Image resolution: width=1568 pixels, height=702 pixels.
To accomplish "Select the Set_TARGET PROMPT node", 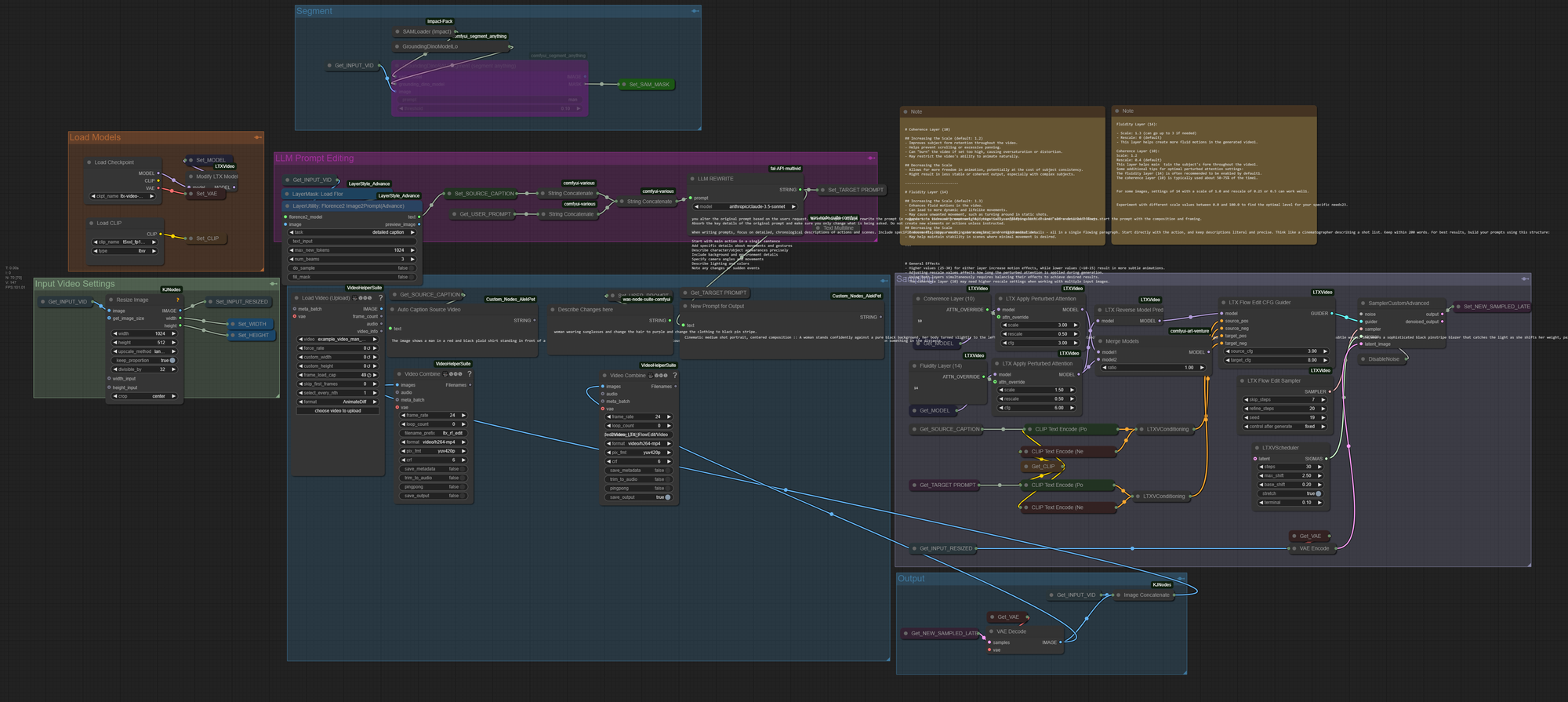I will pyautogui.click(x=853, y=190).
